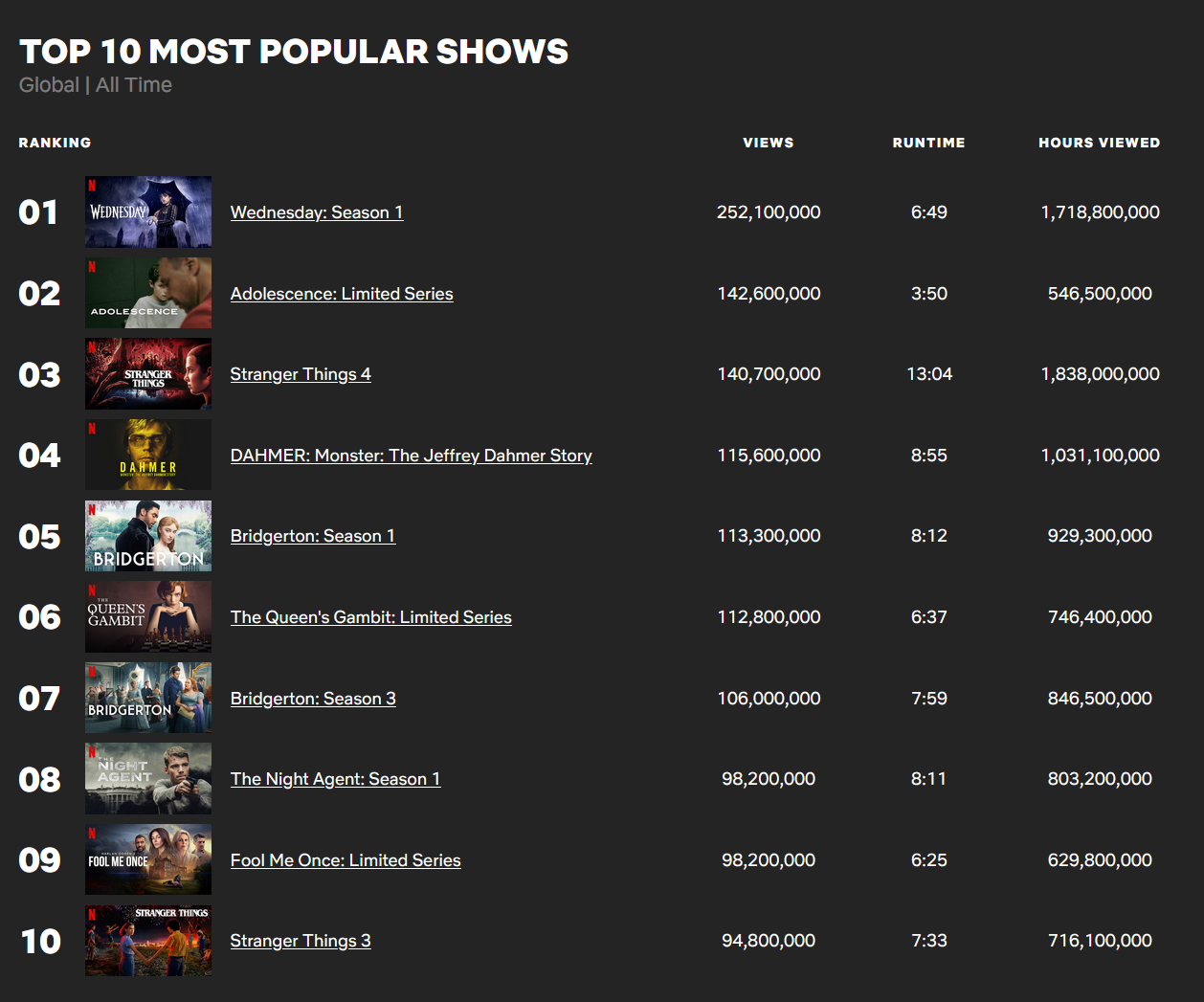Screen dimensions: 1204x1002
Task: Open Adolescence: Limited Series link
Action: 342,294
